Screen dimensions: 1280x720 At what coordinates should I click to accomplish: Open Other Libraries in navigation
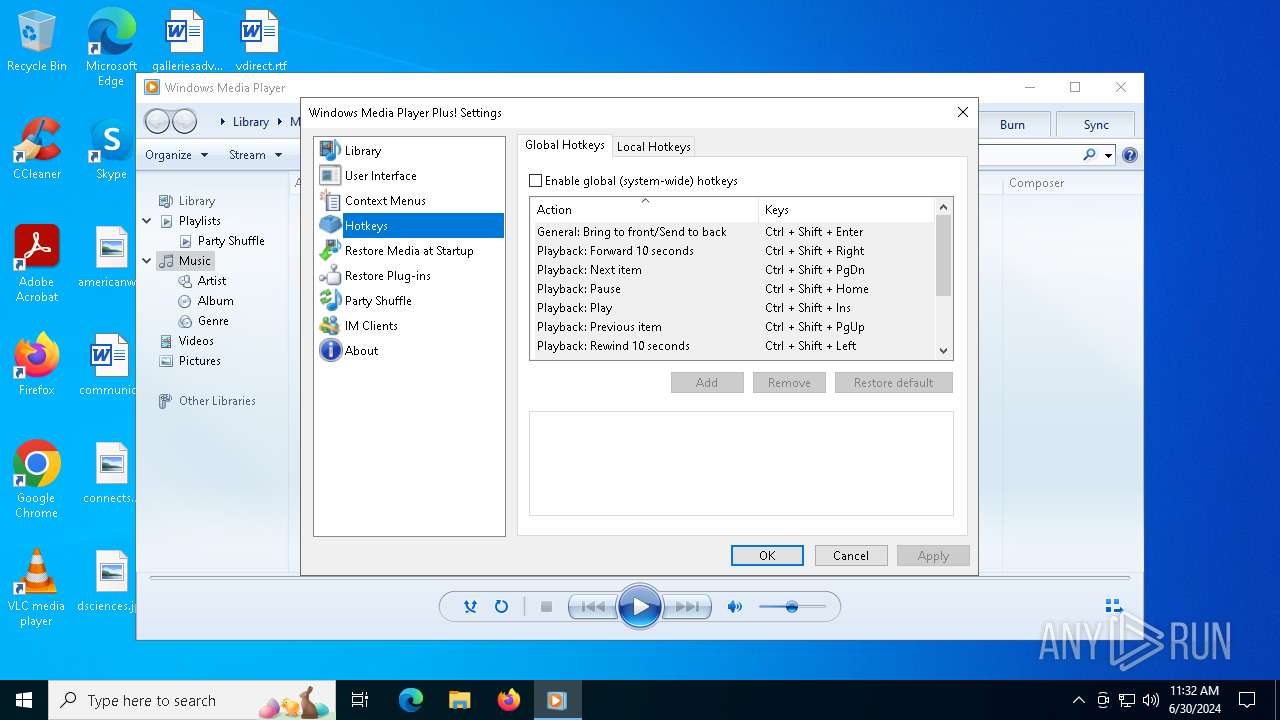(x=207, y=400)
